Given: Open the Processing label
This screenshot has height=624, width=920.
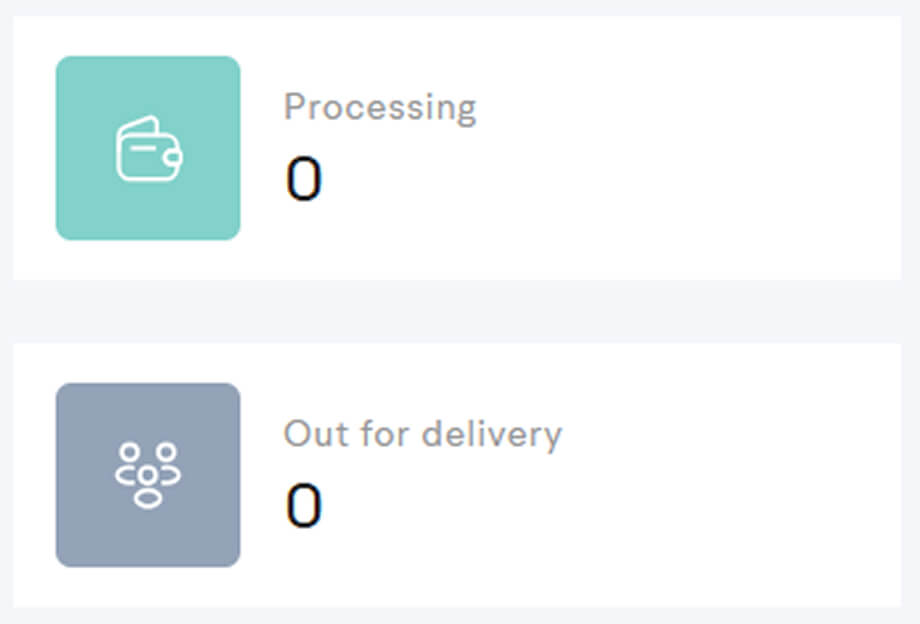Looking at the screenshot, I should tap(380, 107).
